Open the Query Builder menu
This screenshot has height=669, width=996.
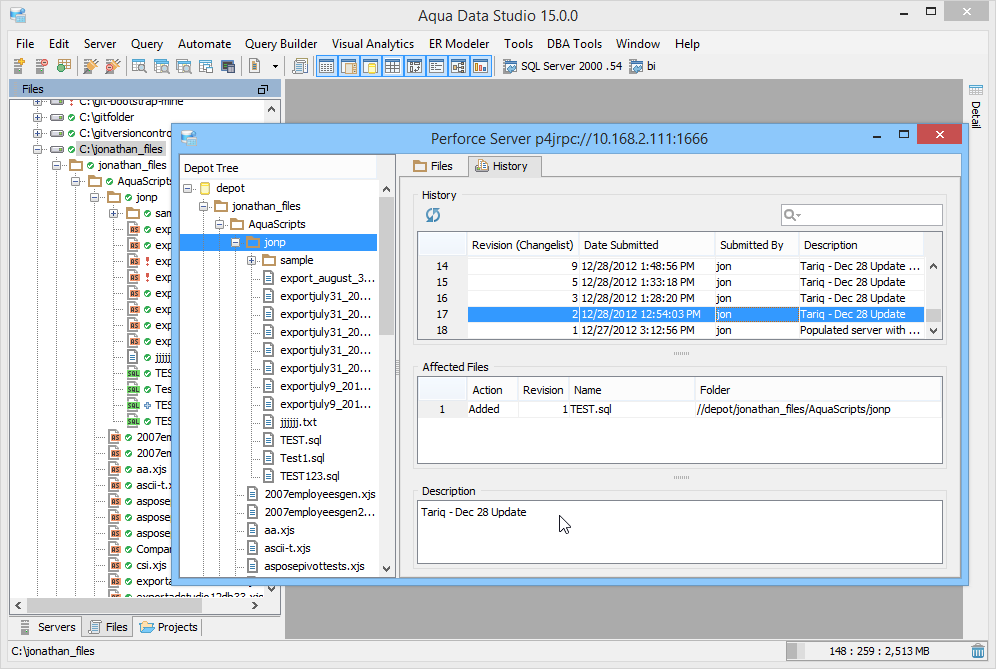[281, 44]
